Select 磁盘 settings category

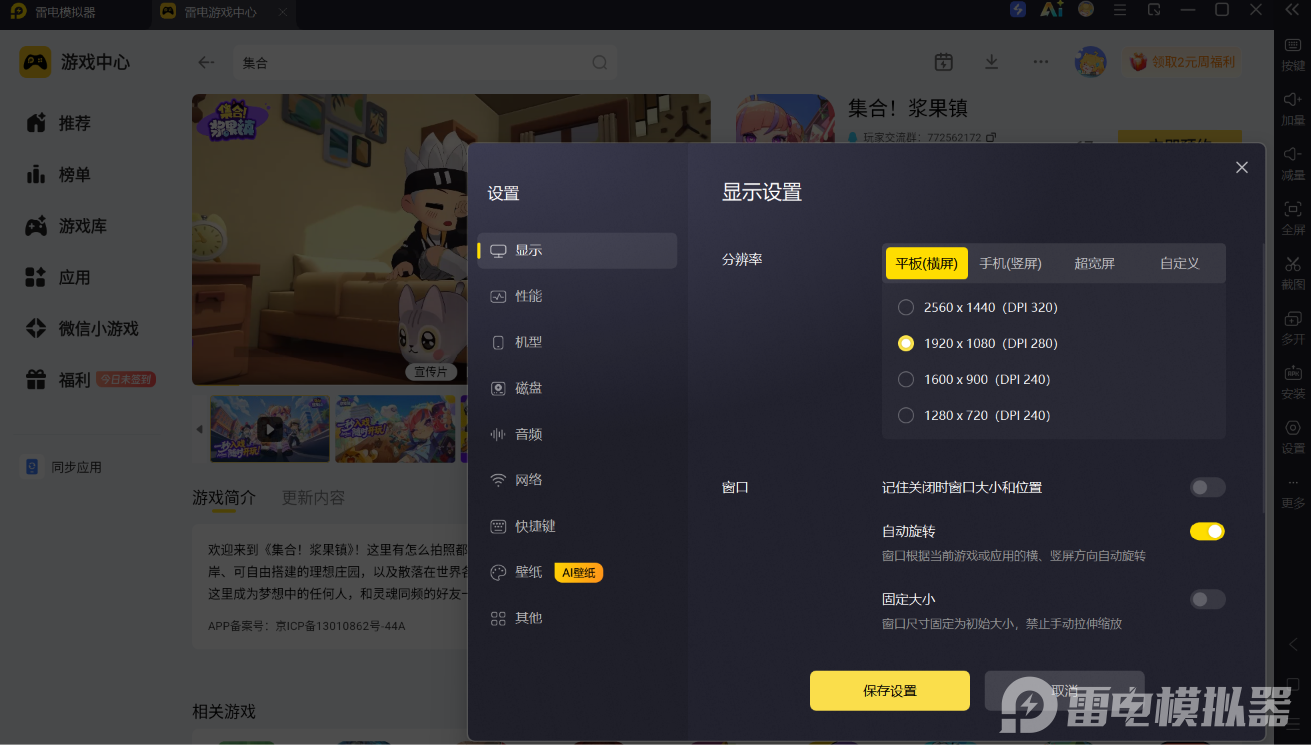tap(577, 388)
